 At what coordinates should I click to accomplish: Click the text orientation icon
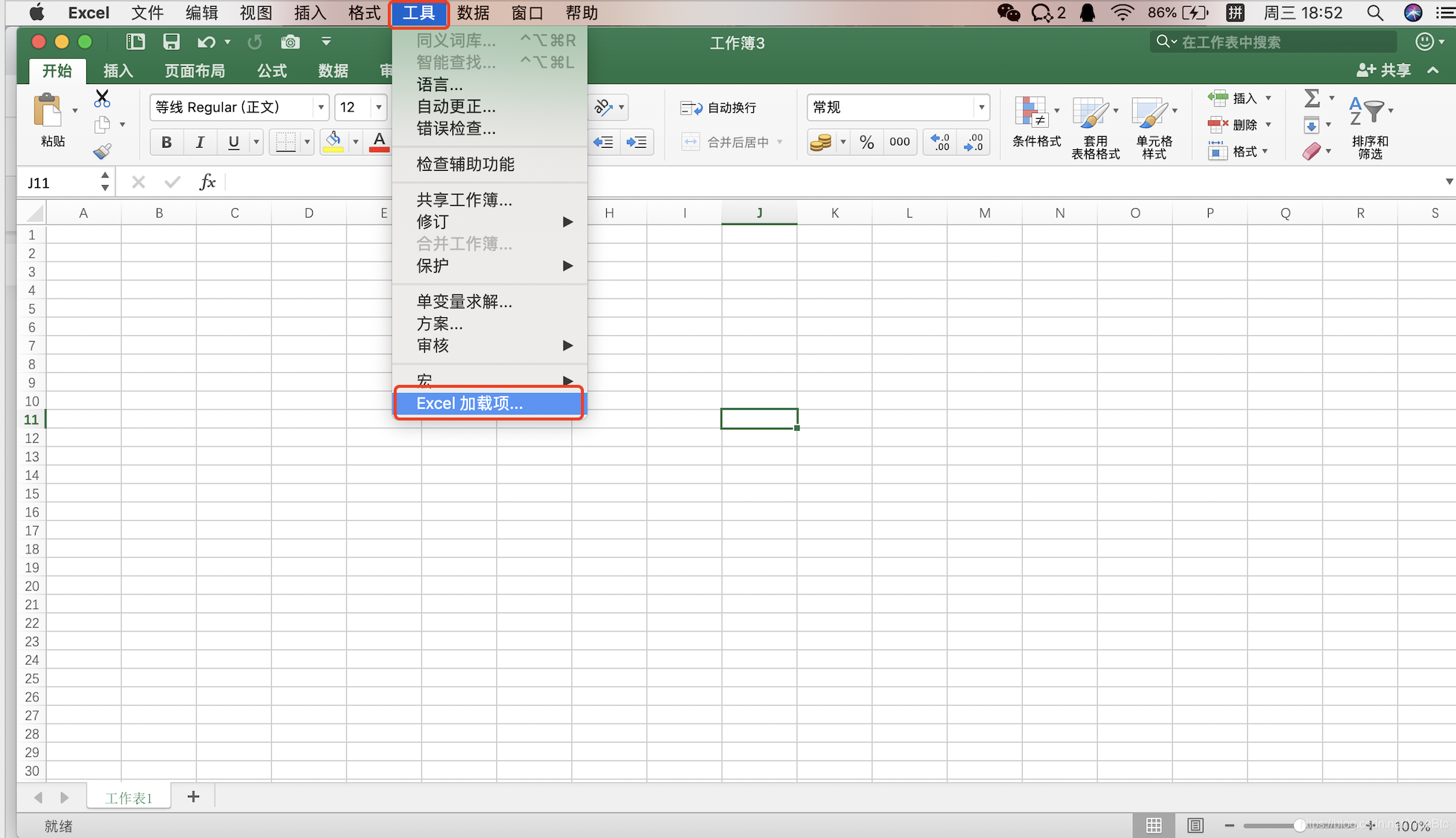coord(603,108)
